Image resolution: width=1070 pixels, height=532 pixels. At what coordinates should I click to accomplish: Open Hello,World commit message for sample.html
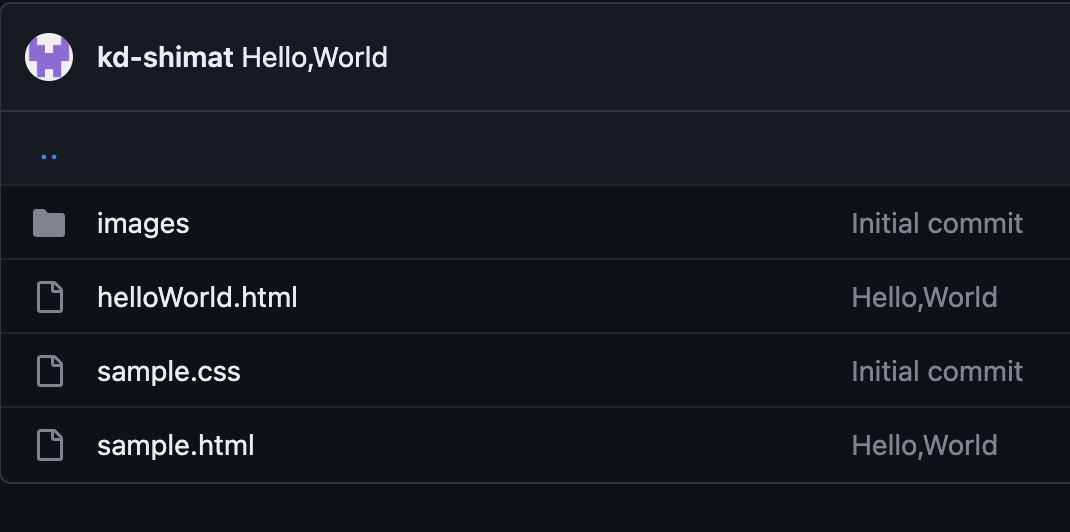[x=924, y=445]
